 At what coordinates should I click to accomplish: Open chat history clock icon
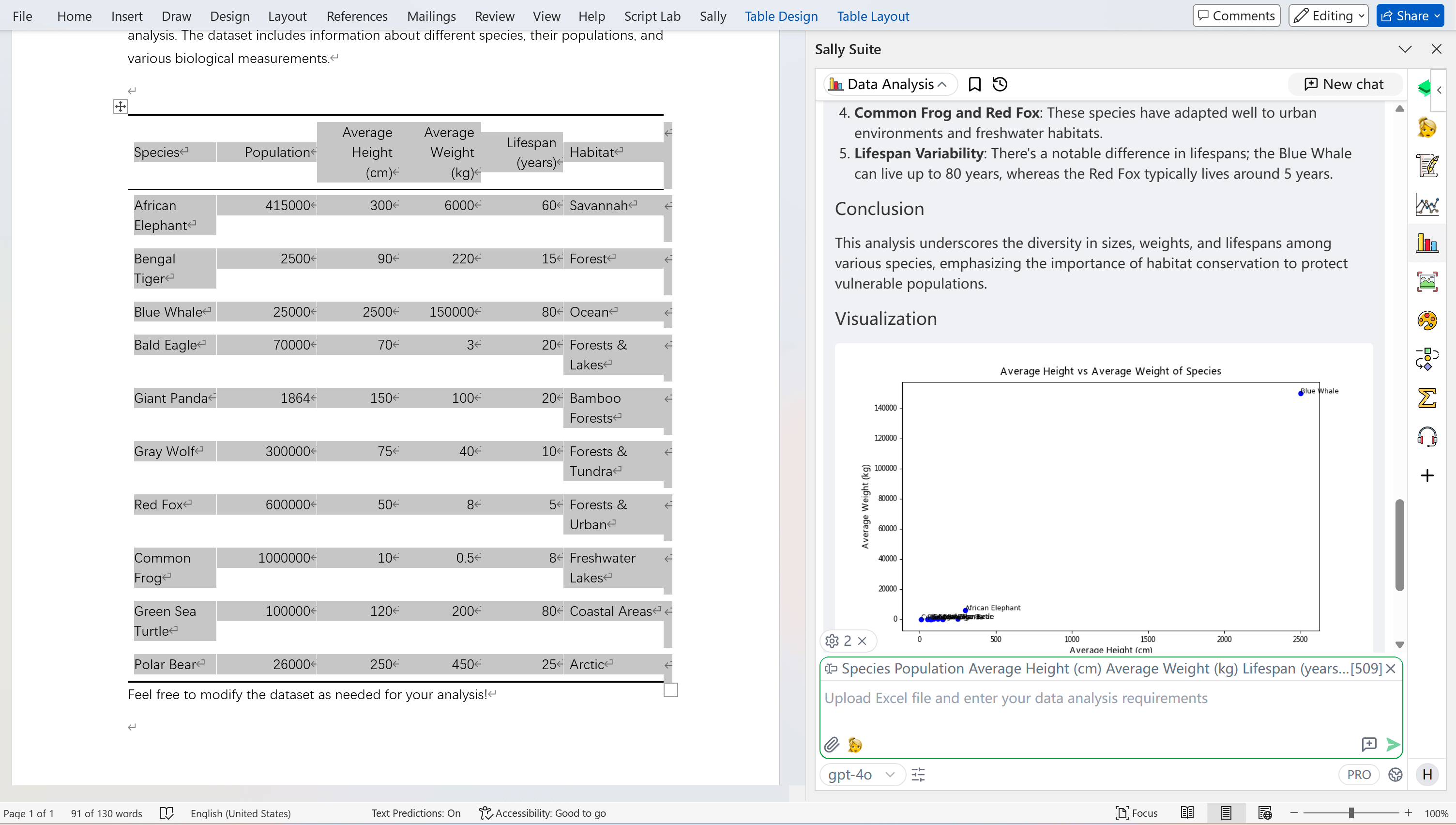pyautogui.click(x=1000, y=84)
